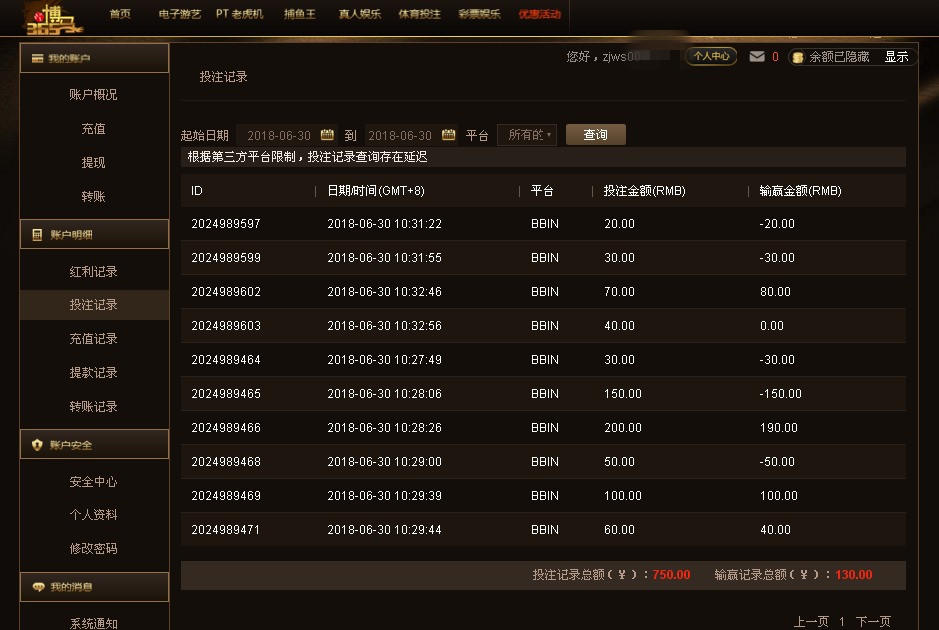This screenshot has height=630, width=939.
Task: Show the hidden balance with 显示
Action: pos(896,57)
